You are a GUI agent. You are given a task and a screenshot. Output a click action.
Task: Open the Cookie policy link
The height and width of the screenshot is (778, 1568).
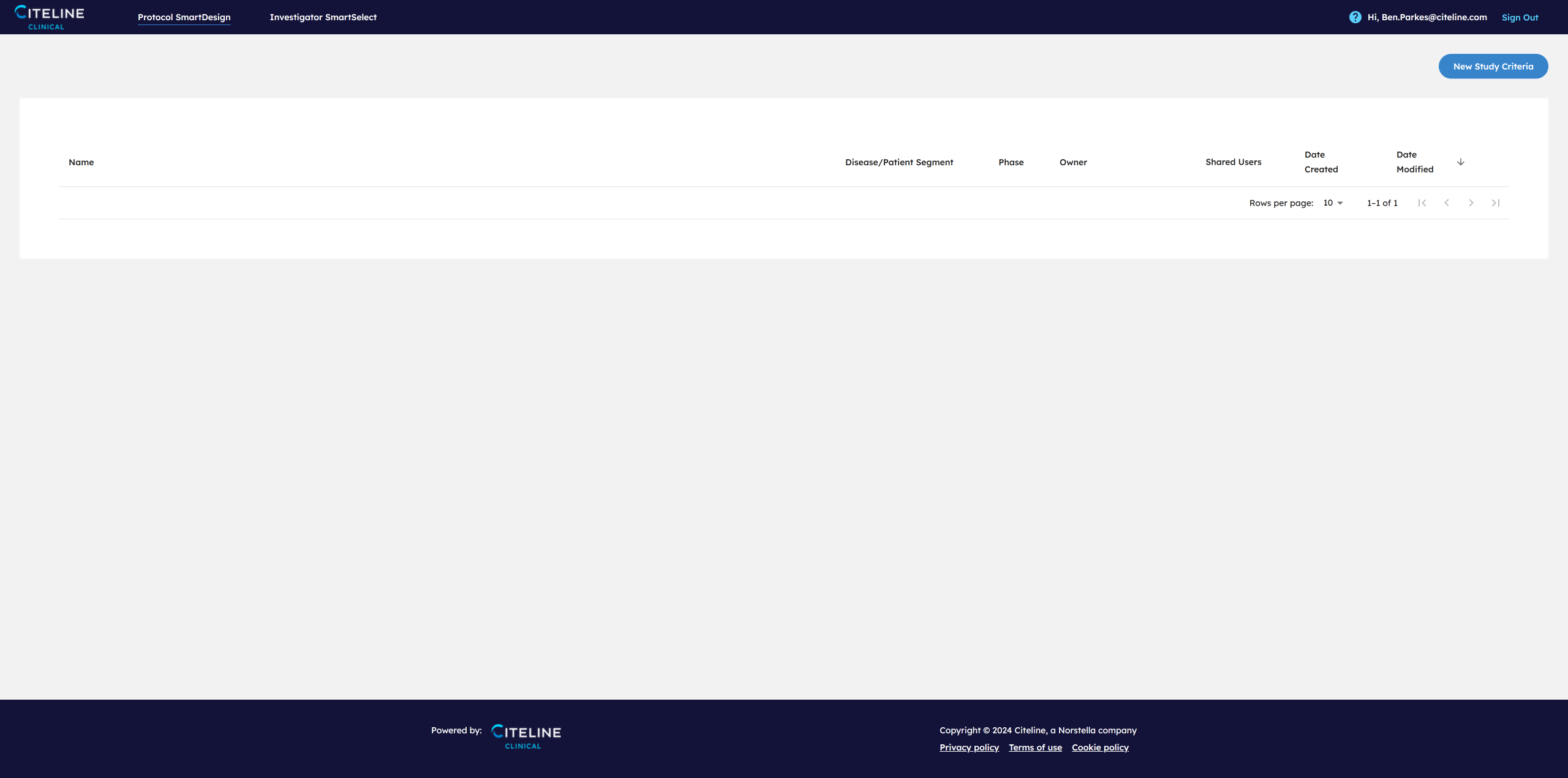[x=1100, y=747]
